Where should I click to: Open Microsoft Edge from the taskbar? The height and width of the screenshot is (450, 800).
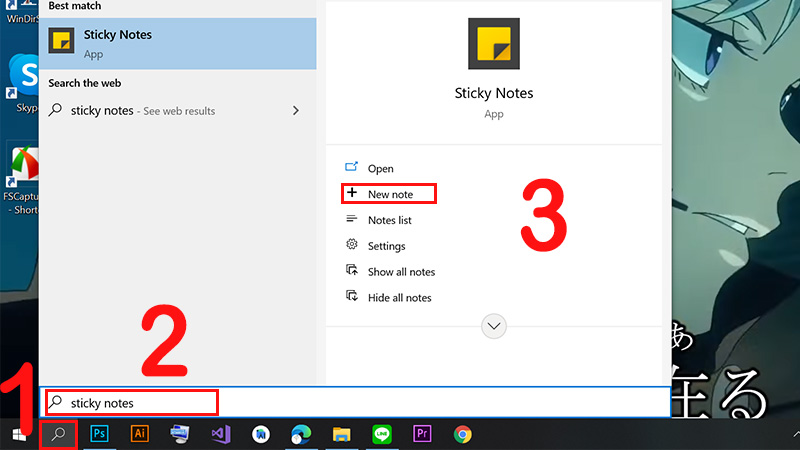point(301,434)
